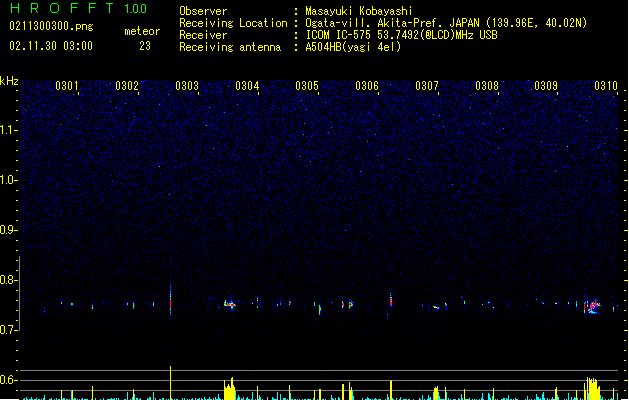629x400 pixels.
Task: Click the yellow level burst before 0304
Action: coord(229,388)
